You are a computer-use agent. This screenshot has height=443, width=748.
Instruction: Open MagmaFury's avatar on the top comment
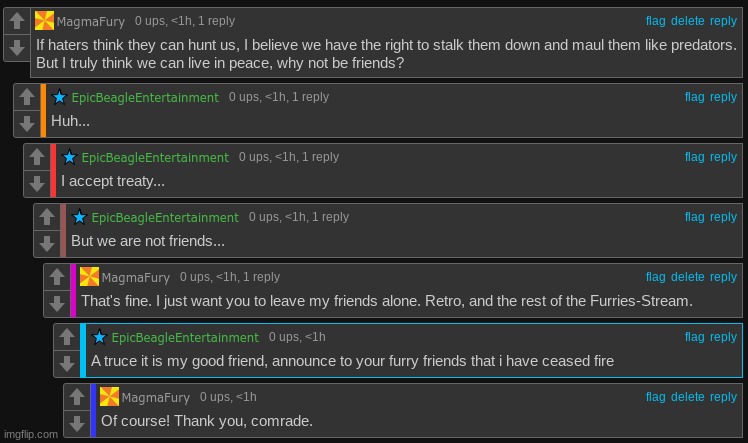(44, 21)
